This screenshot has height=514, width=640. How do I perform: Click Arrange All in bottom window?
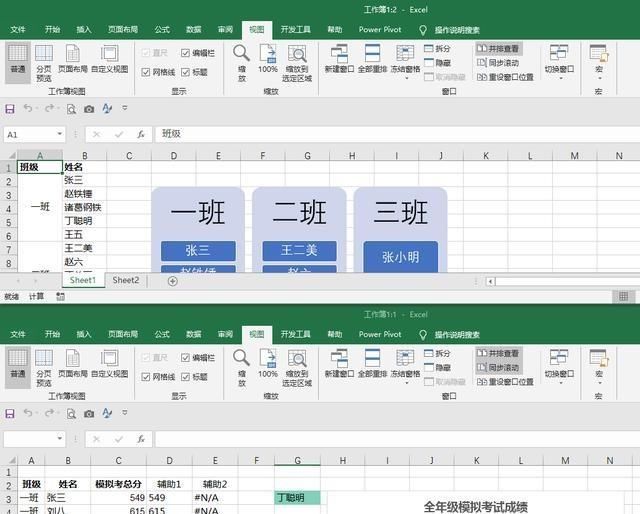[372, 364]
